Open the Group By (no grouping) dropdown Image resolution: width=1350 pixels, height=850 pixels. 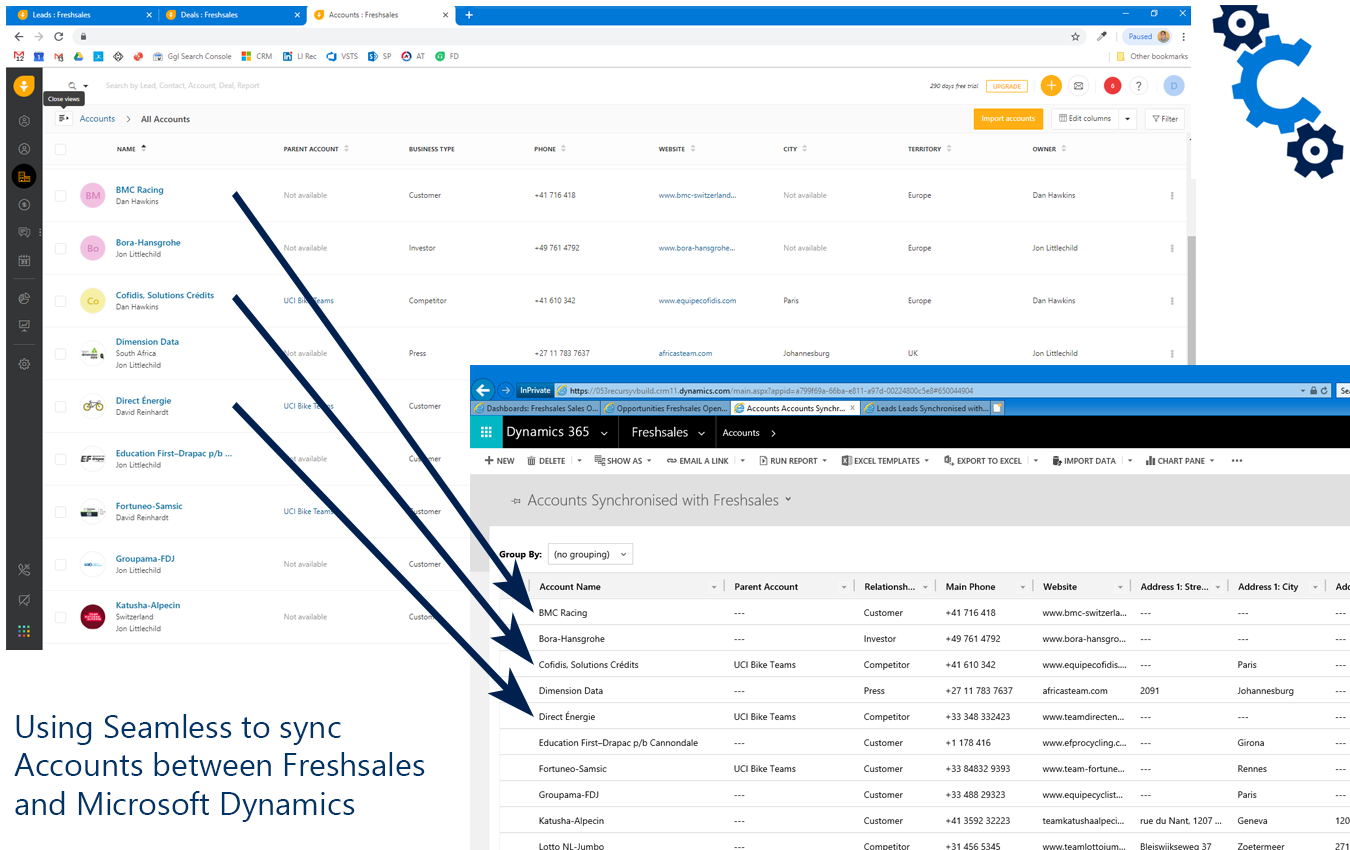(590, 554)
